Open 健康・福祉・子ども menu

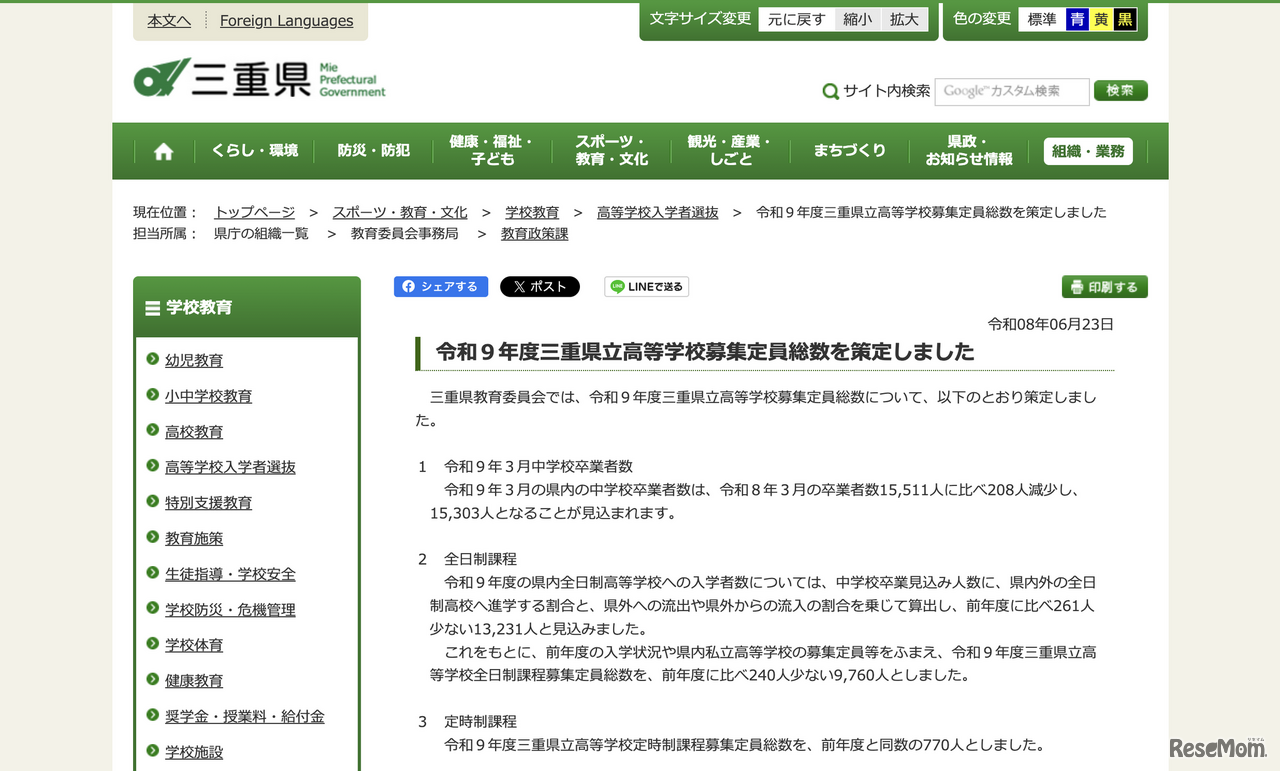click(492, 151)
